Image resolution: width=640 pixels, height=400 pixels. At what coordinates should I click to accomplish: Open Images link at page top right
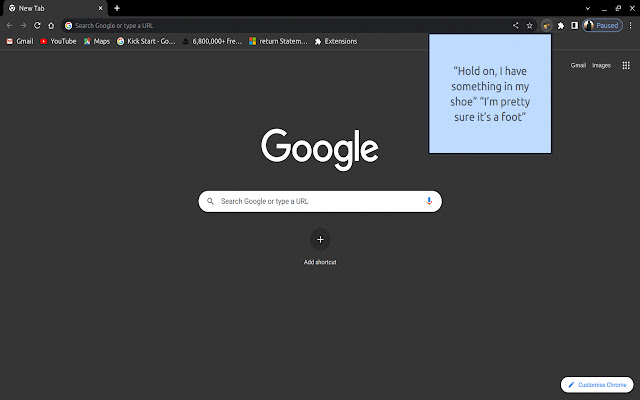tap(601, 65)
